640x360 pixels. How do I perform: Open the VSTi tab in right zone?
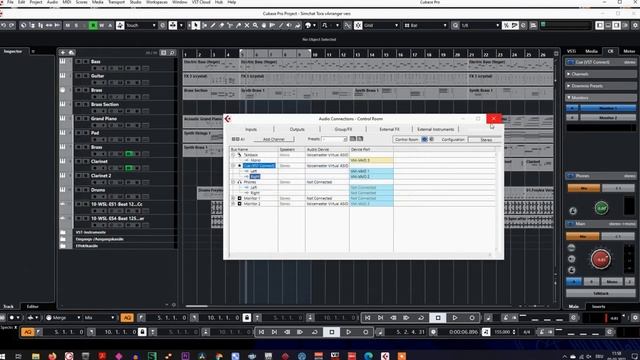[x=571, y=51]
